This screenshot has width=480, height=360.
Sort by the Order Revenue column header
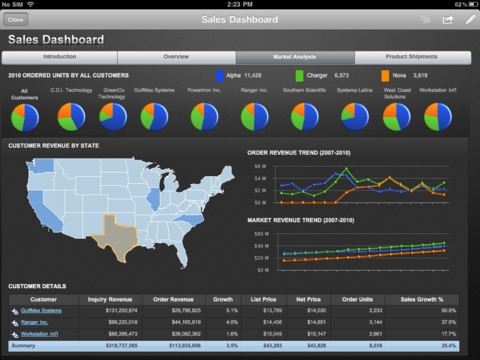(x=173, y=299)
